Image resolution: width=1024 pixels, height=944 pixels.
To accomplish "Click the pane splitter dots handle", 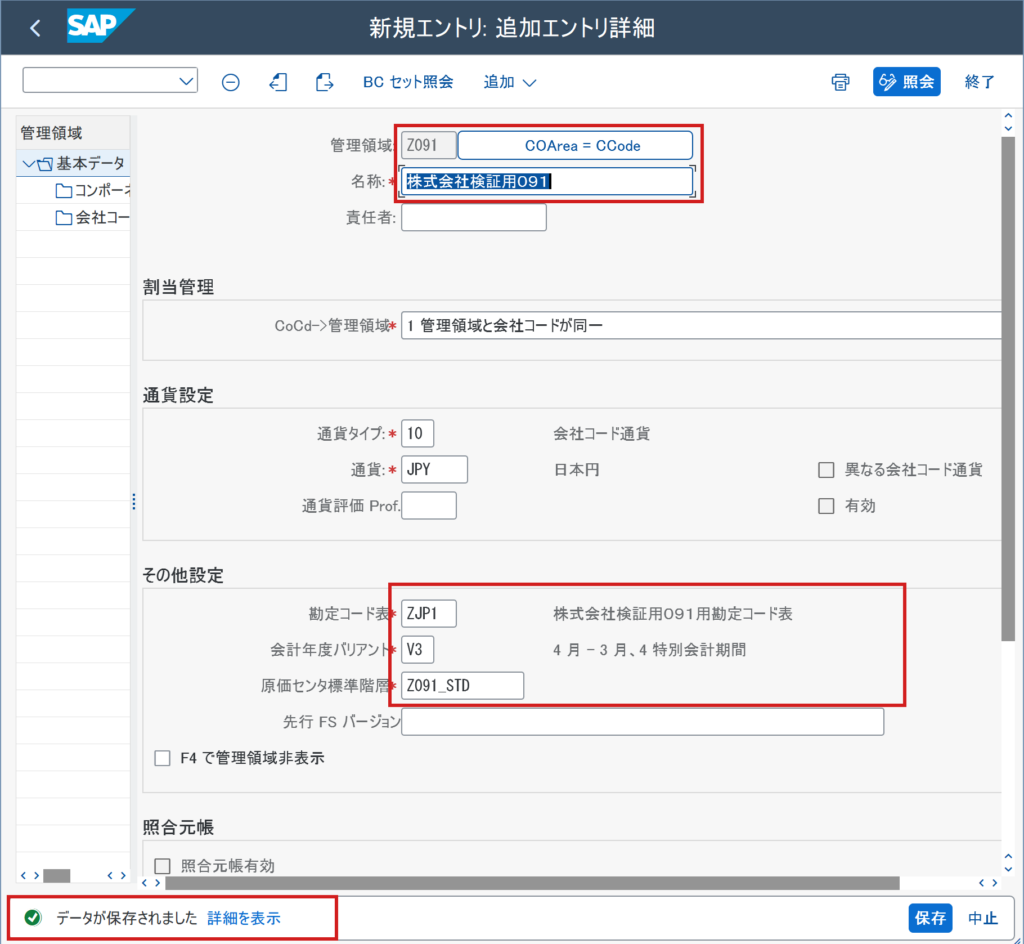I will pyautogui.click(x=134, y=501).
